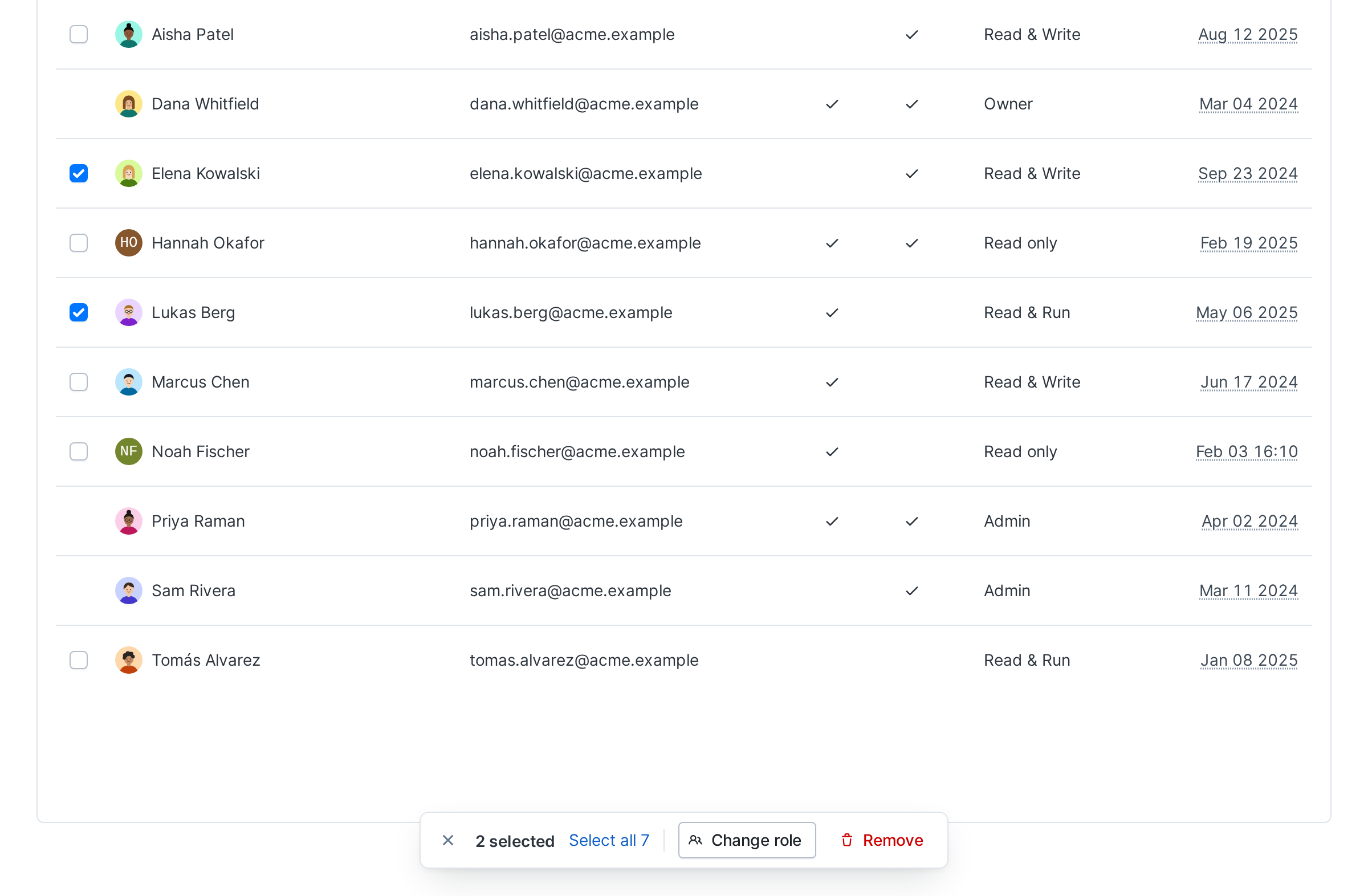Image resolution: width=1368 pixels, height=896 pixels.
Task: Tick Tomás Alvarez's checkbox
Action: [x=79, y=661]
